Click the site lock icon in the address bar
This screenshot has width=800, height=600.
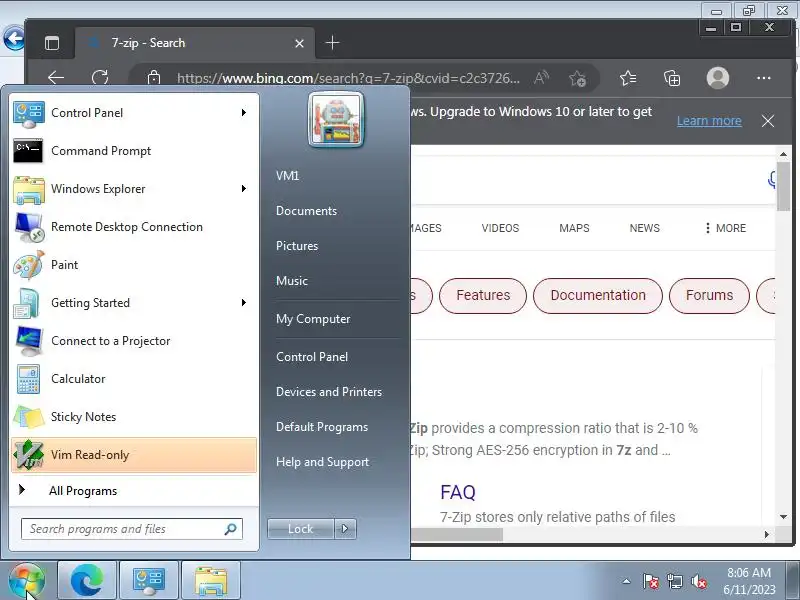(154, 78)
